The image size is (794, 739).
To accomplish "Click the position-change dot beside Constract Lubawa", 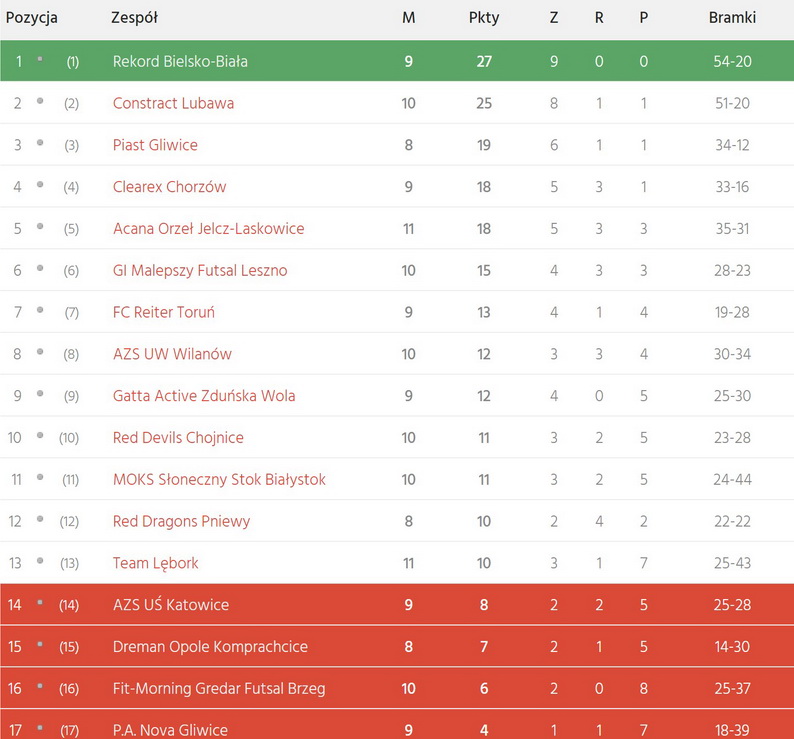I will [40, 102].
